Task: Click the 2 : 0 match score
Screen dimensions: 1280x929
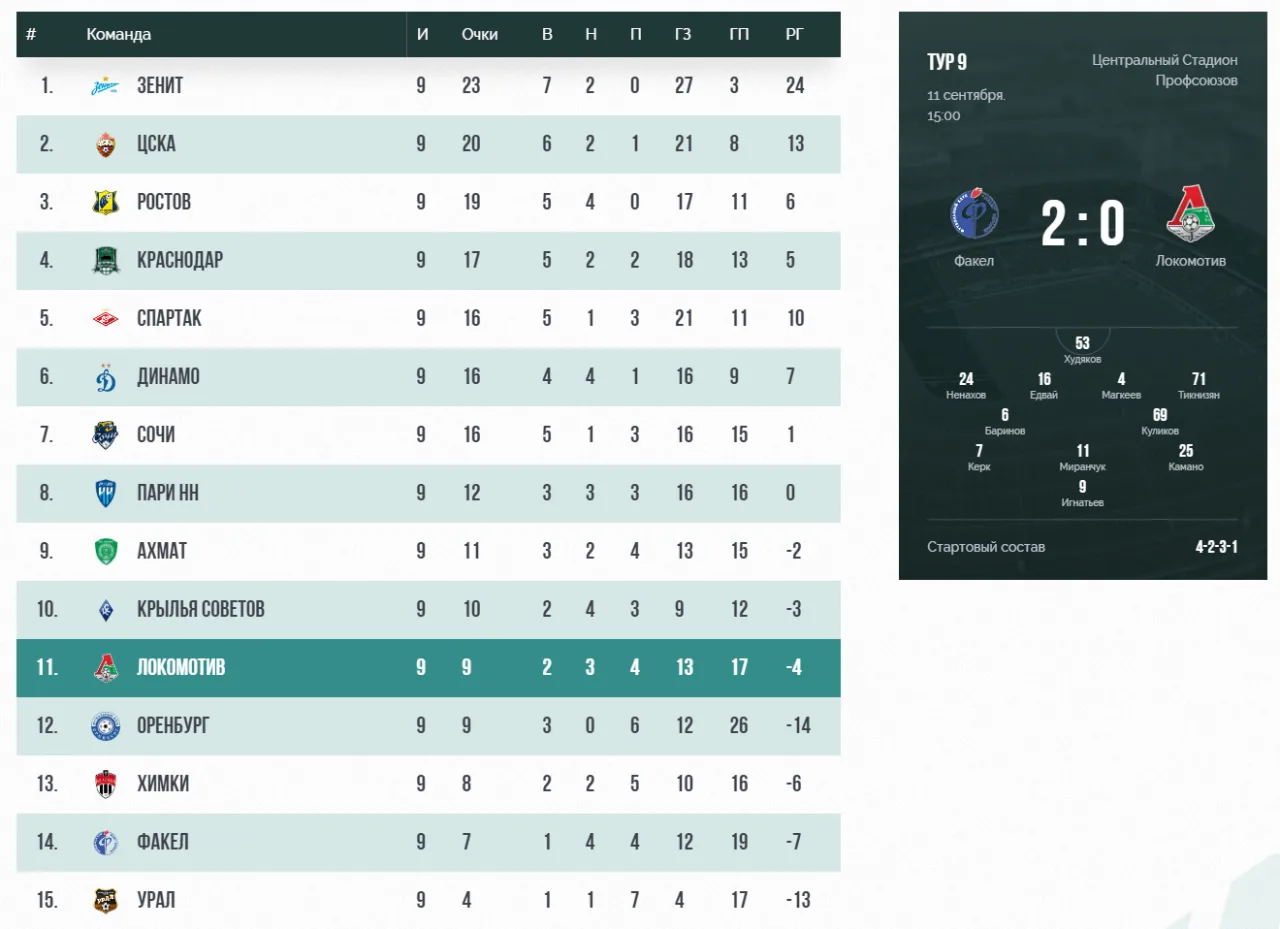Action: coord(1082,223)
